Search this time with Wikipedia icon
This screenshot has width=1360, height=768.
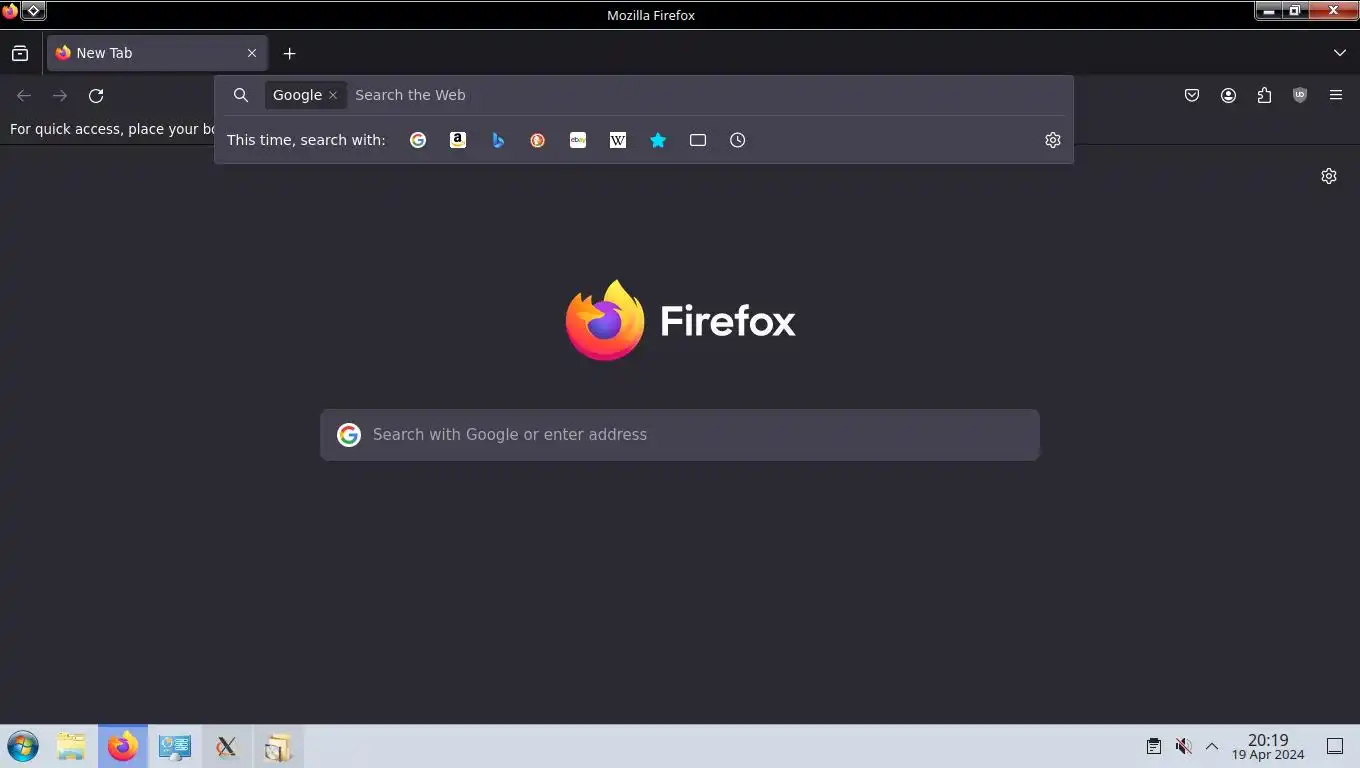click(618, 140)
